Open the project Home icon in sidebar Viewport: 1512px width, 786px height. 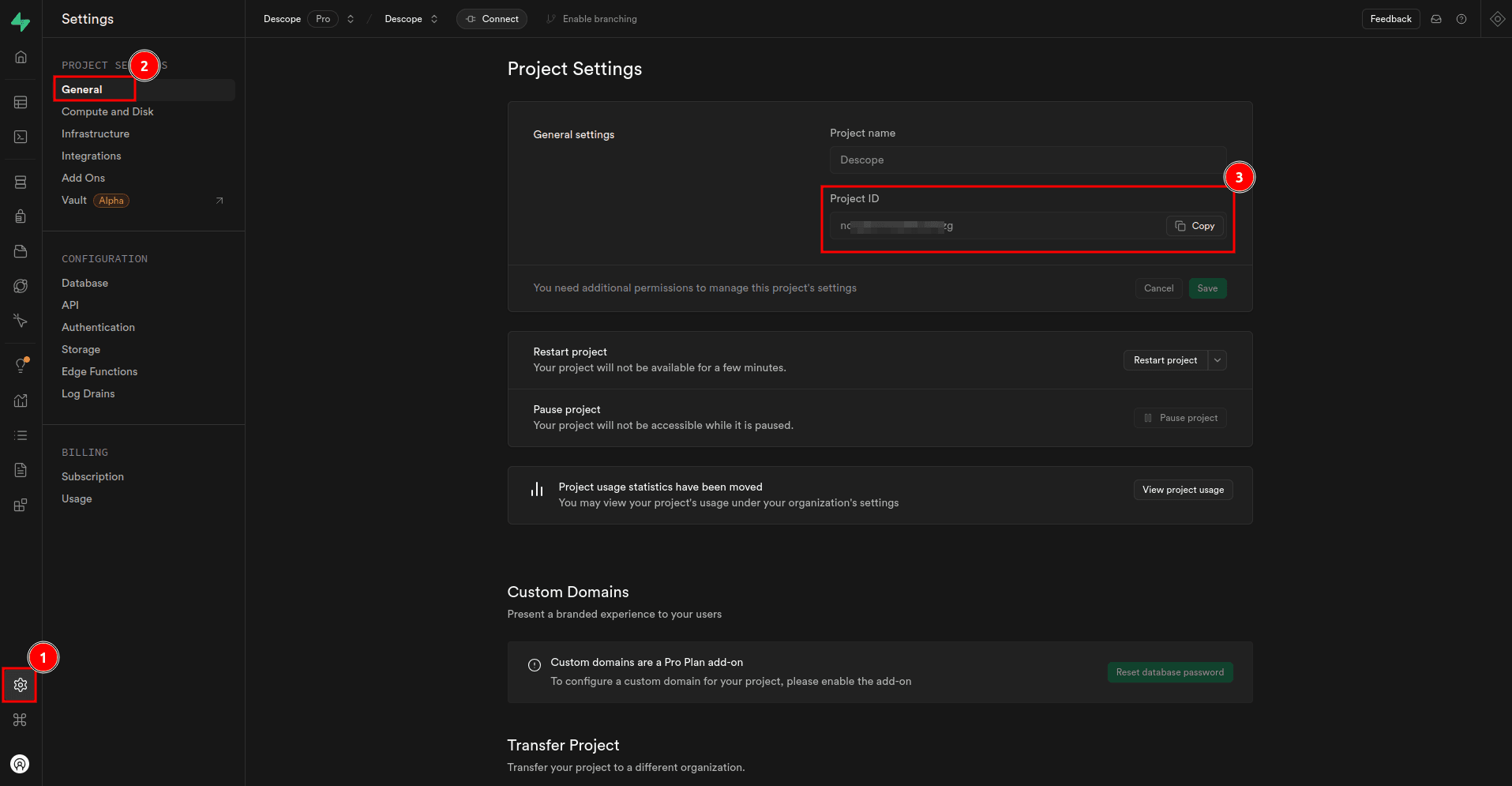[21, 57]
